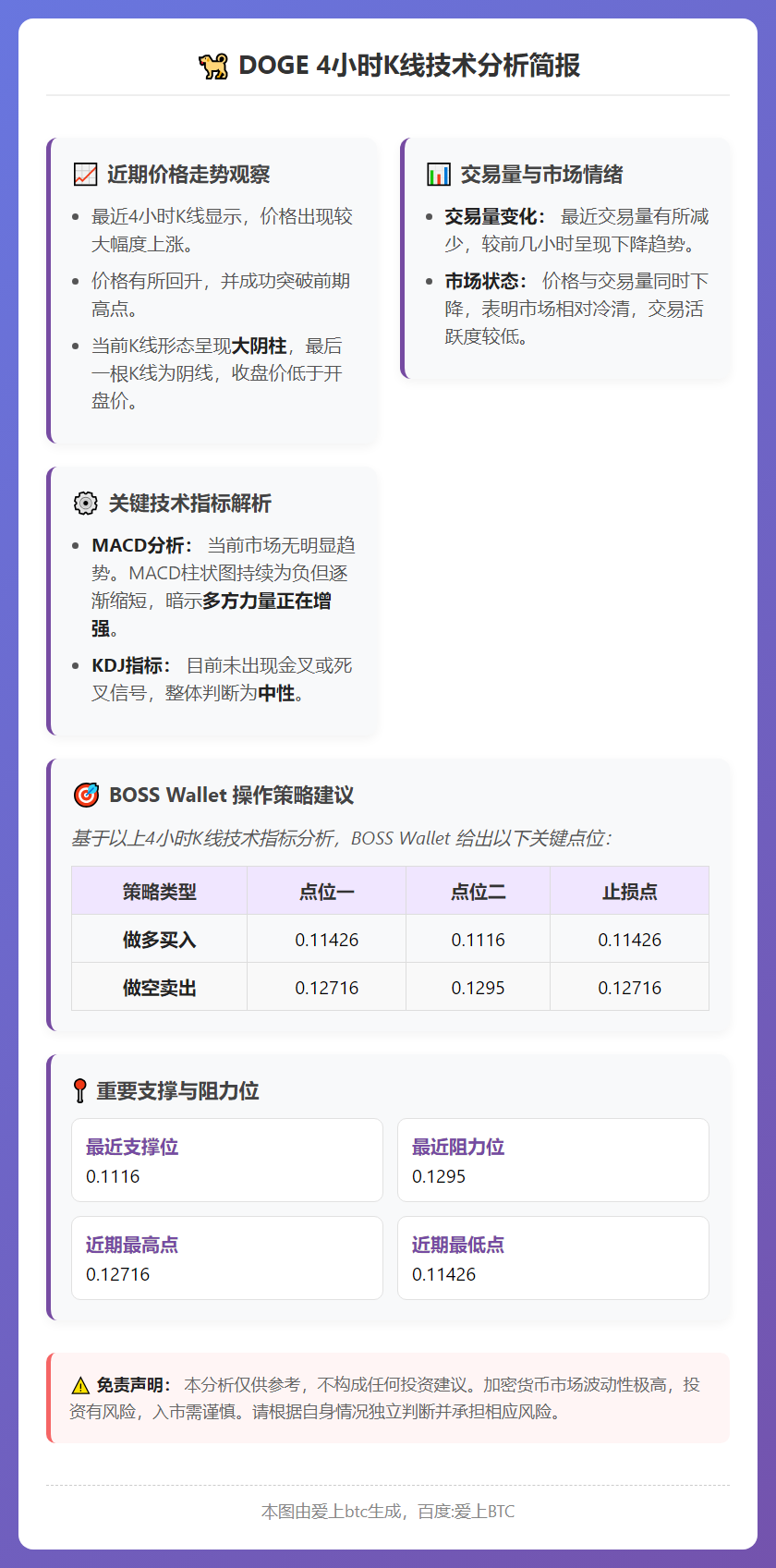The image size is (776, 1568).
Task: Click the 止损点 column header
Action: pyautogui.click(x=630, y=891)
